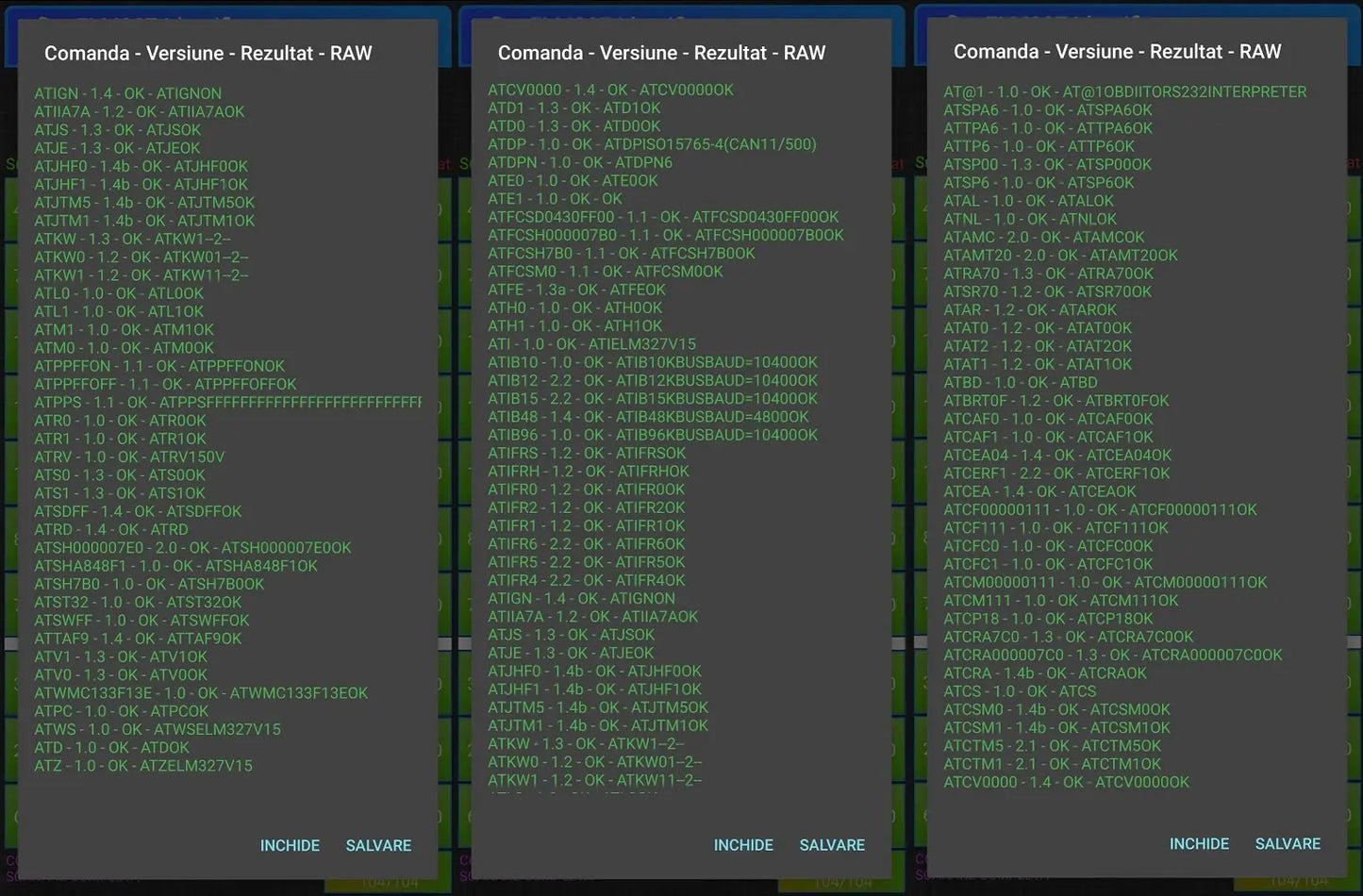
Task: Click SALVARE in the dialog containing the AT@1 row
Action: 1288,844
